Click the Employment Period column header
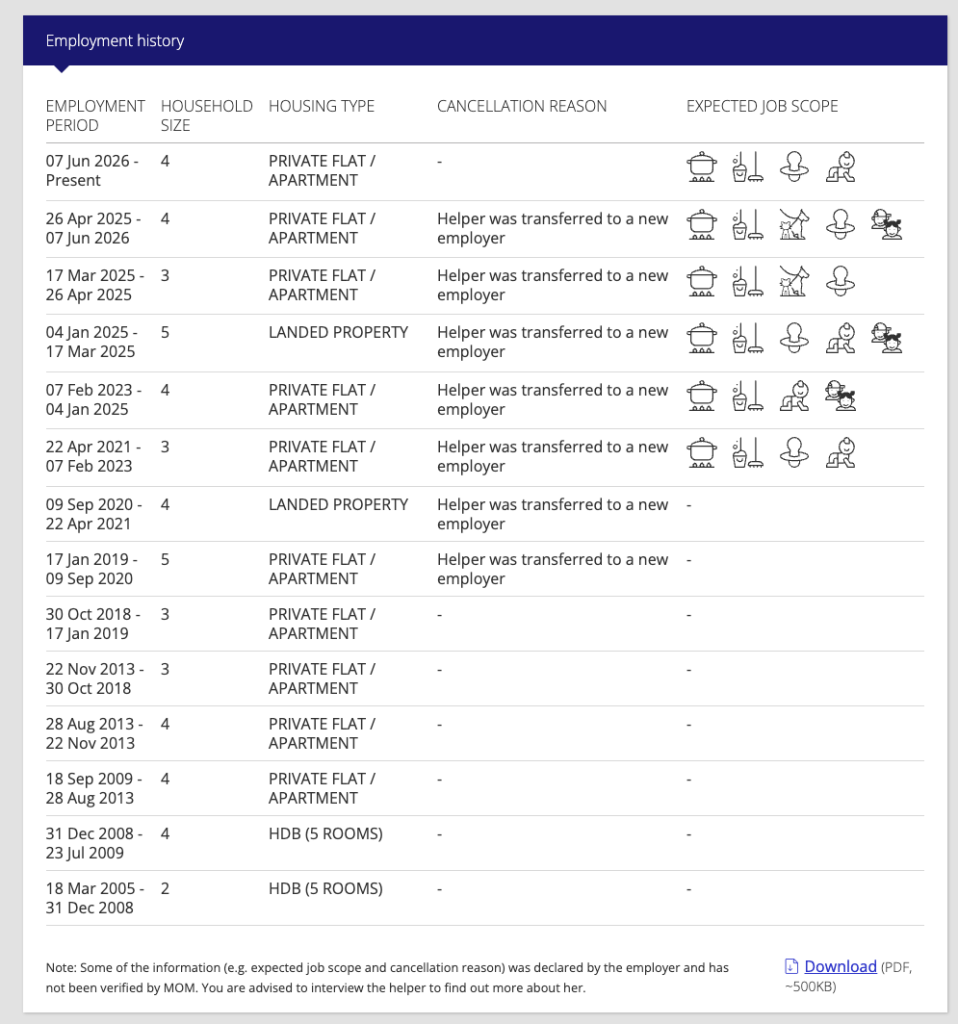 click(95, 116)
